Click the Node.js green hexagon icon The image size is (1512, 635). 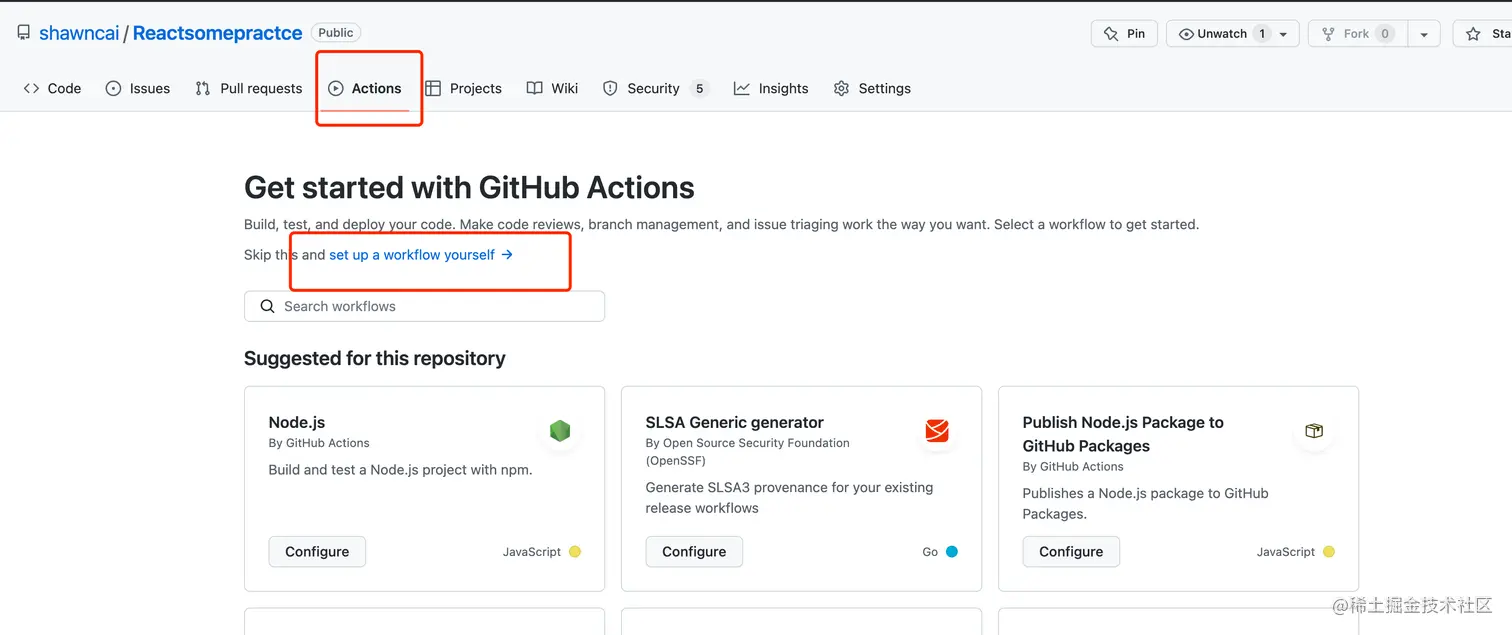click(560, 431)
